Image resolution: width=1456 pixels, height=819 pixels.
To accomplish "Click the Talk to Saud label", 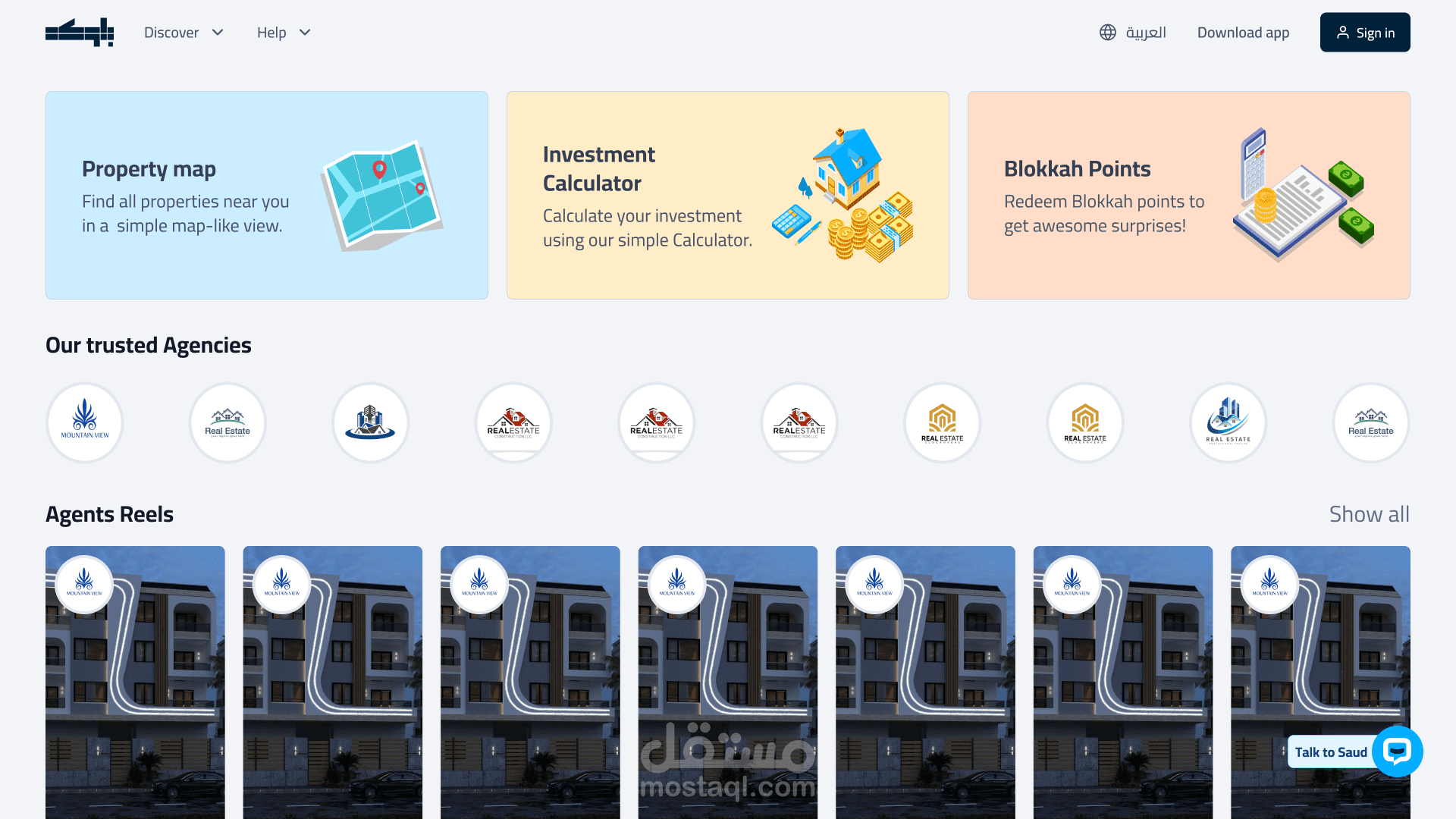I will point(1331,752).
